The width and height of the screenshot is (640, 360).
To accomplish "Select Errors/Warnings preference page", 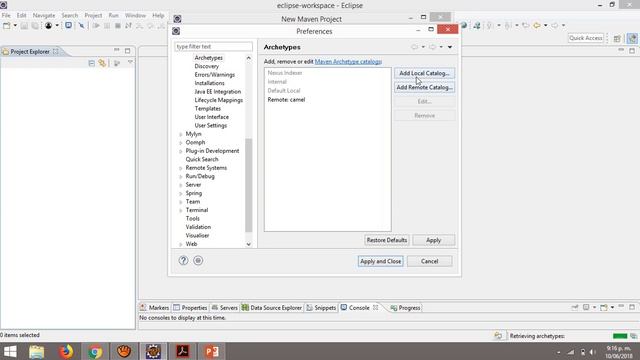I will (x=215, y=75).
